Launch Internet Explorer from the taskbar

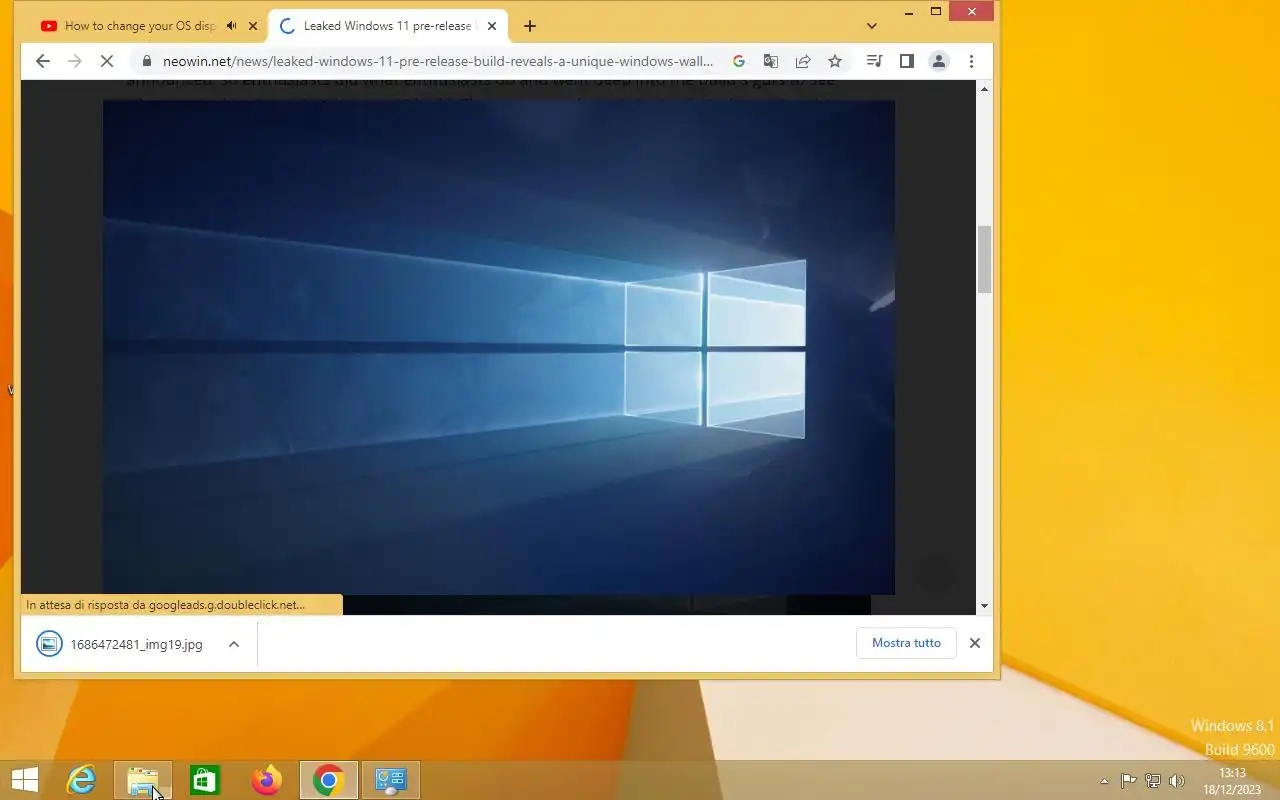pos(81,780)
